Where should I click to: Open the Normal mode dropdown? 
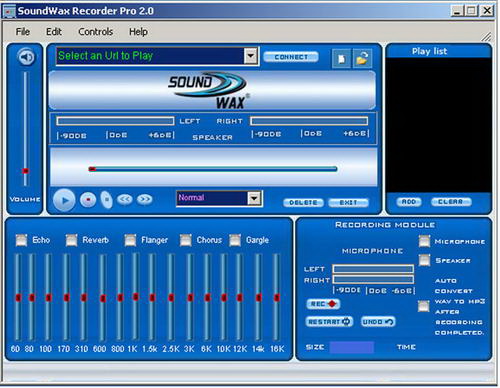[x=254, y=199]
